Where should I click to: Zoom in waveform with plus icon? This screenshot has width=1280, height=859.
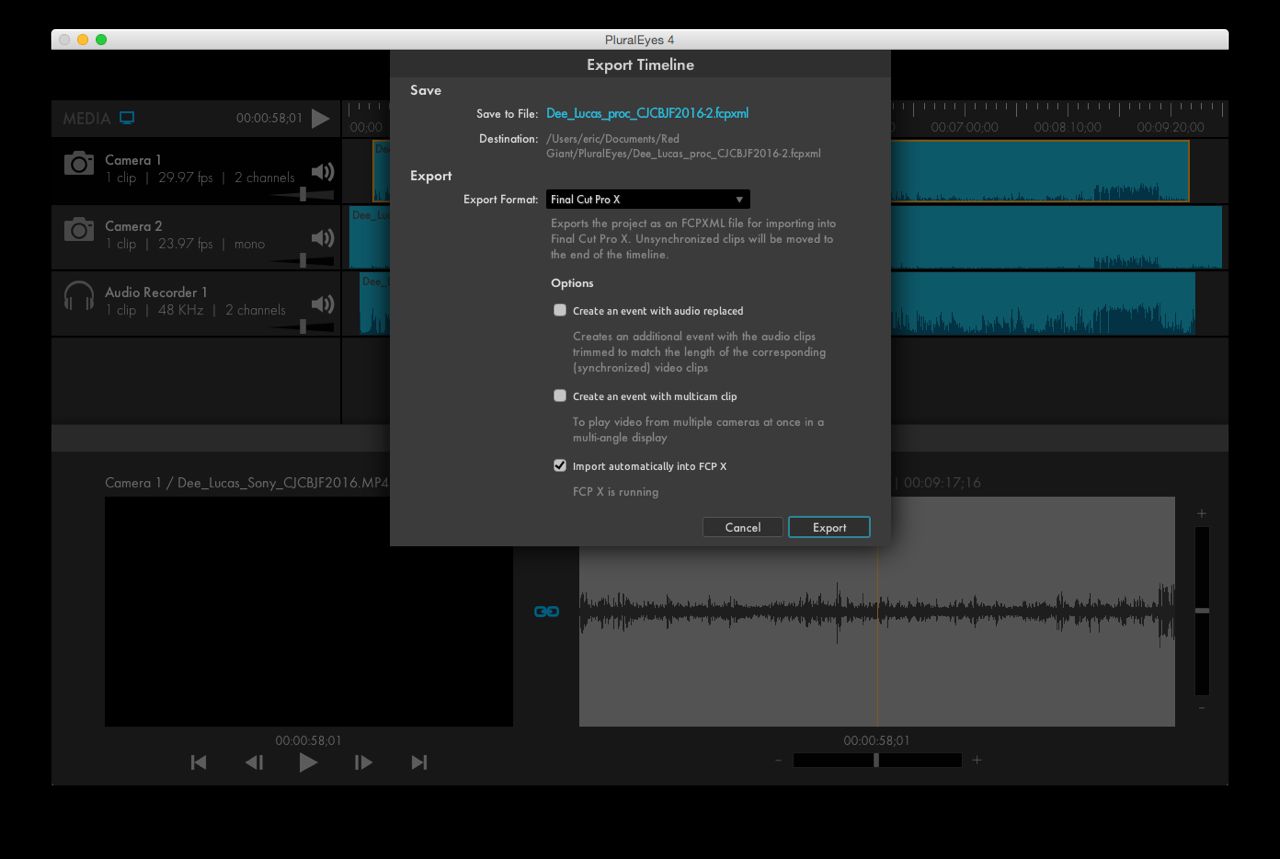coord(977,760)
